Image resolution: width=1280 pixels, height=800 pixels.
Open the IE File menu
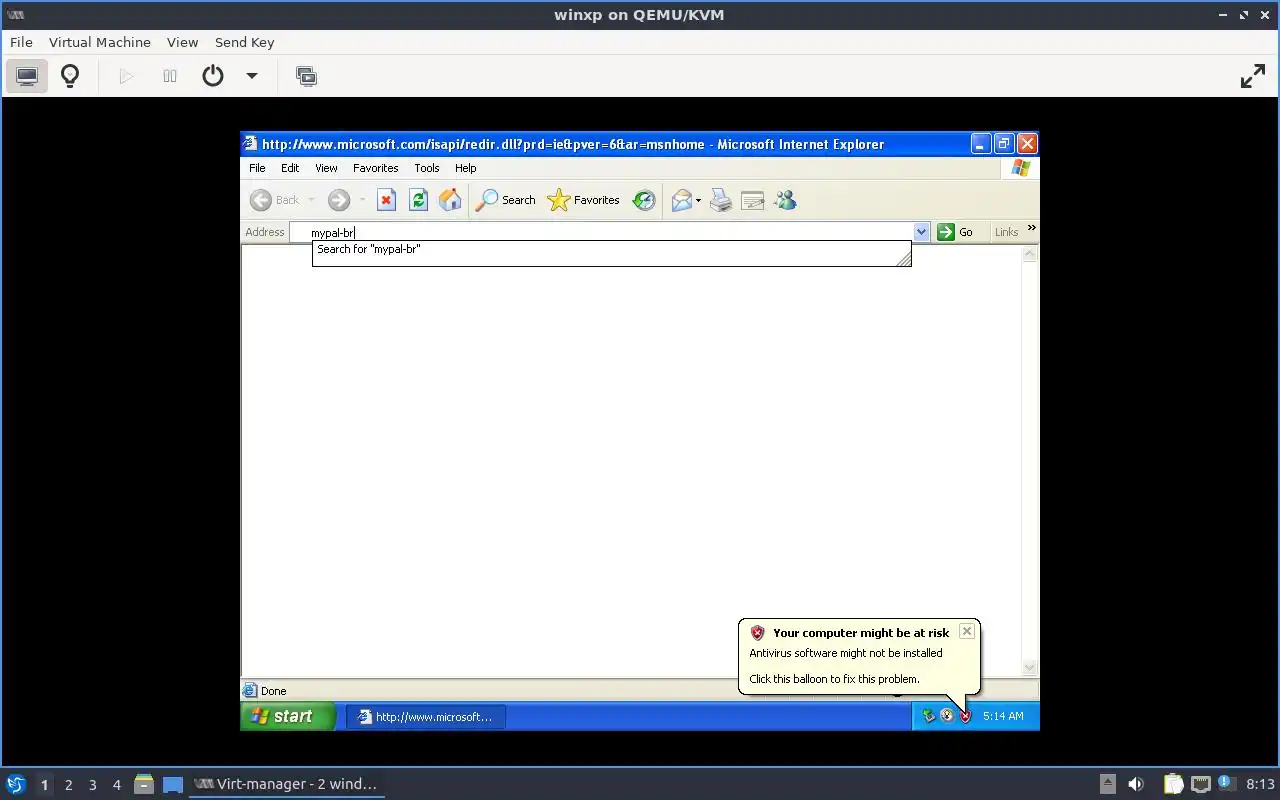click(257, 168)
